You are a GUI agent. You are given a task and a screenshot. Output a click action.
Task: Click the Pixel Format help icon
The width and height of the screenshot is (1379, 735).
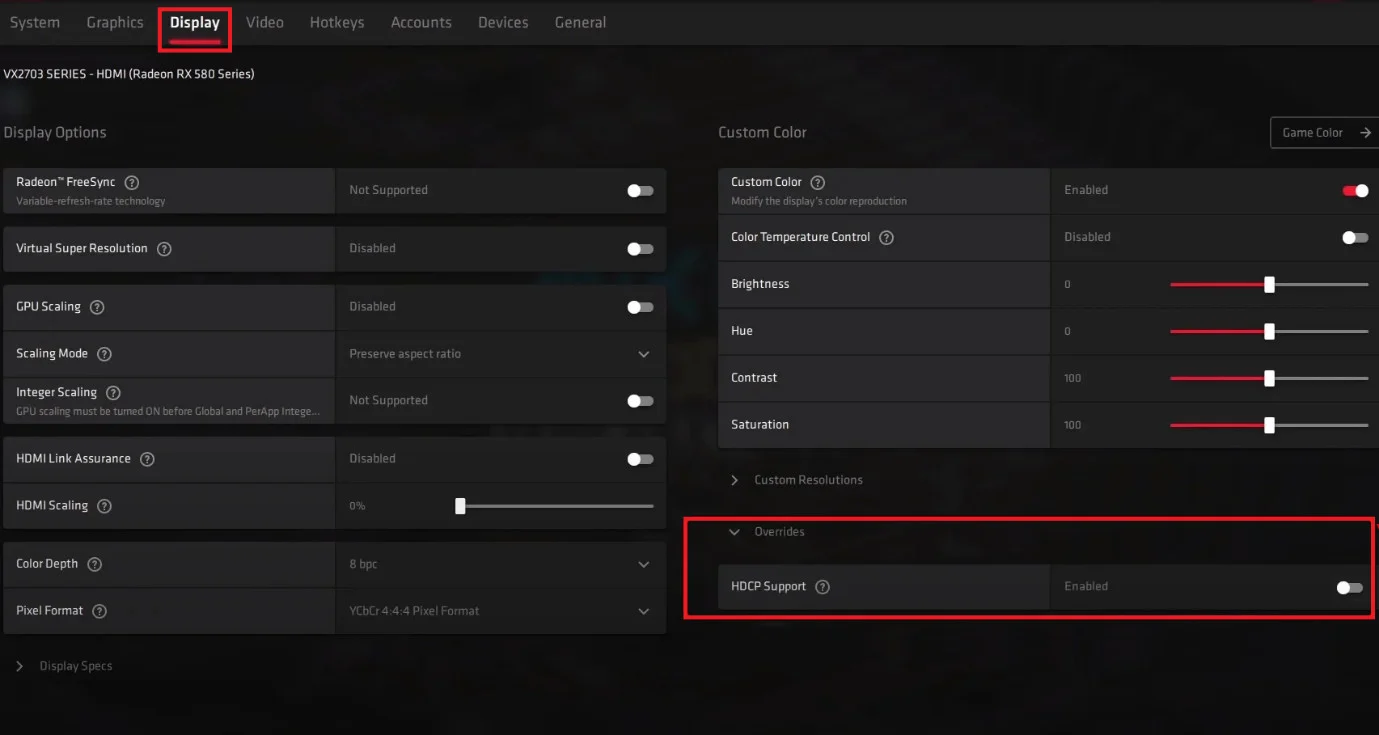tap(99, 611)
